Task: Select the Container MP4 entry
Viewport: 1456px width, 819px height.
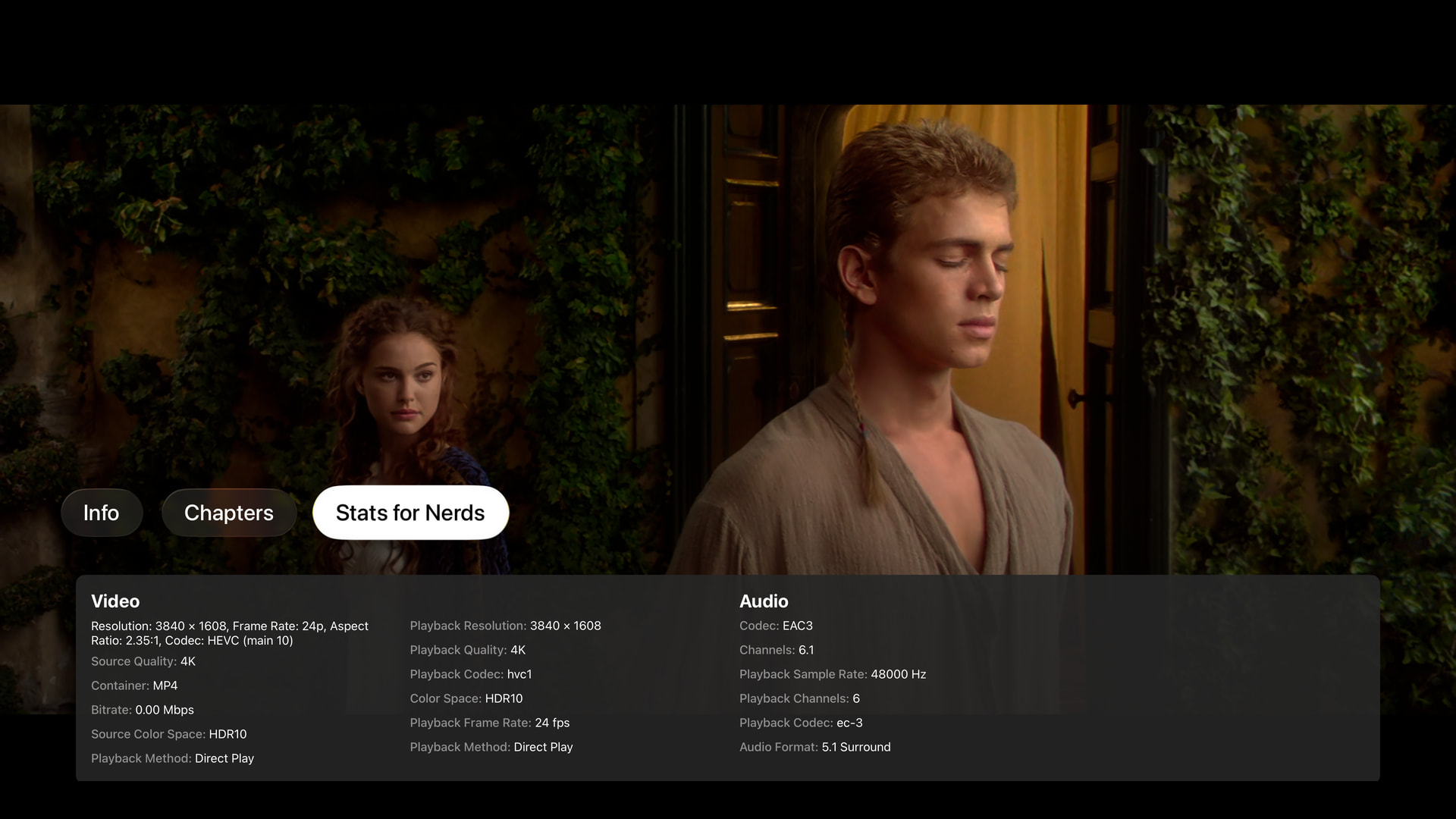Action: click(134, 686)
